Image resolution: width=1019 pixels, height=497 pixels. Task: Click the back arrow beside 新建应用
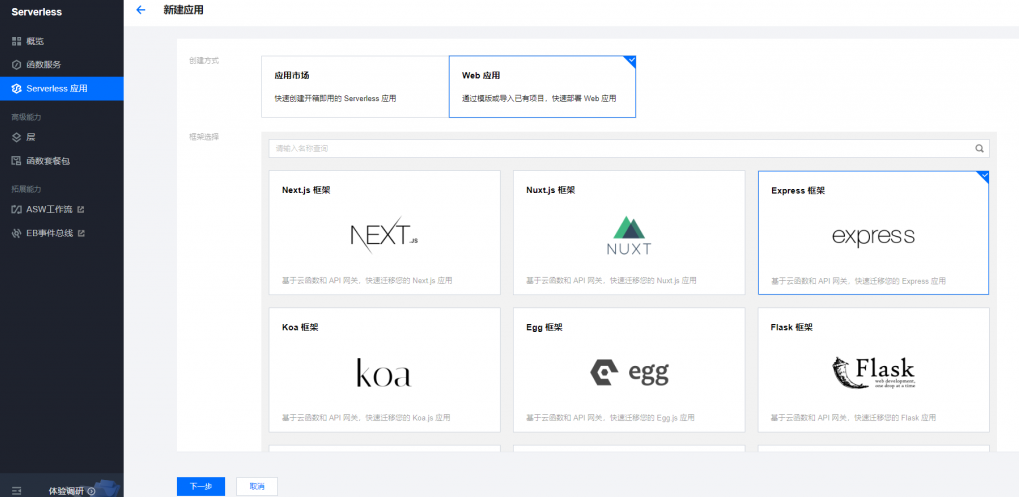(140, 10)
